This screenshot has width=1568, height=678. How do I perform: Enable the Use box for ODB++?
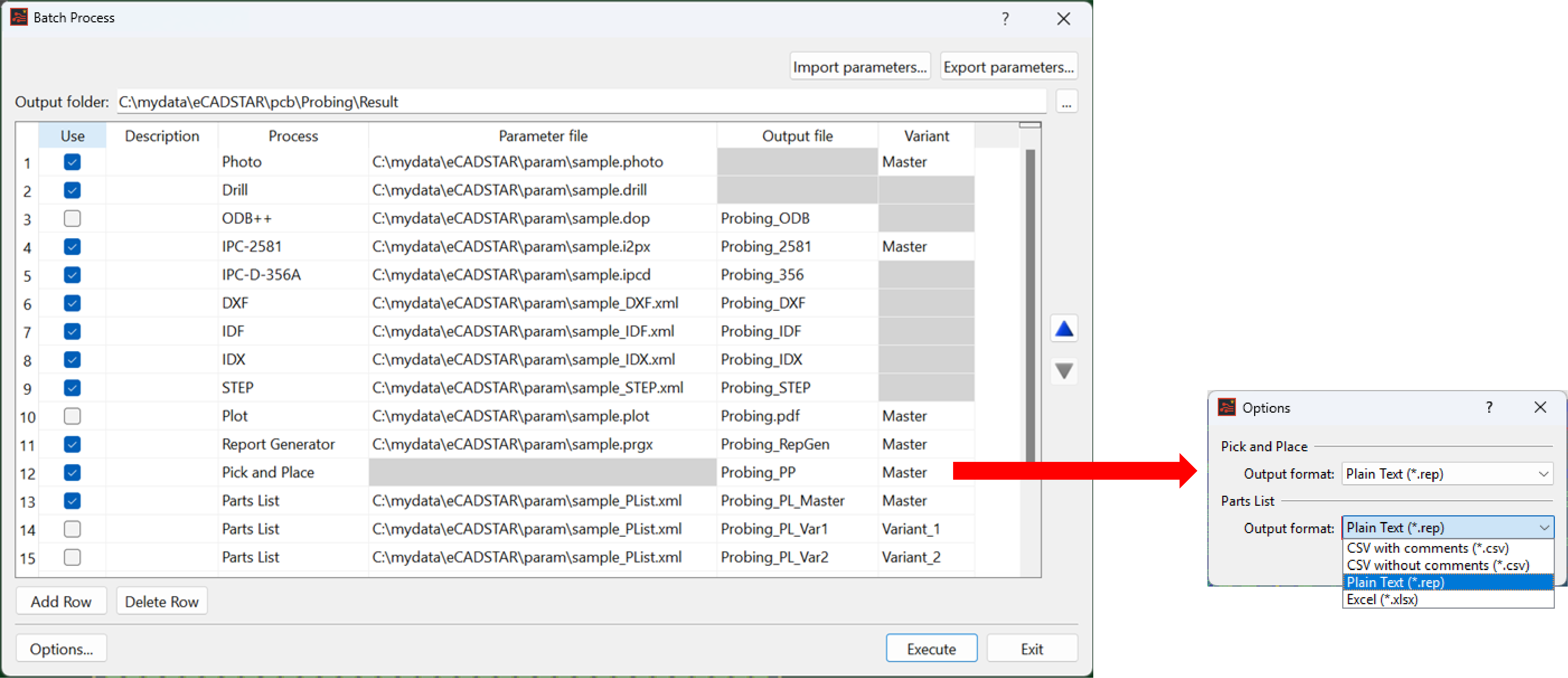pyautogui.click(x=72, y=218)
